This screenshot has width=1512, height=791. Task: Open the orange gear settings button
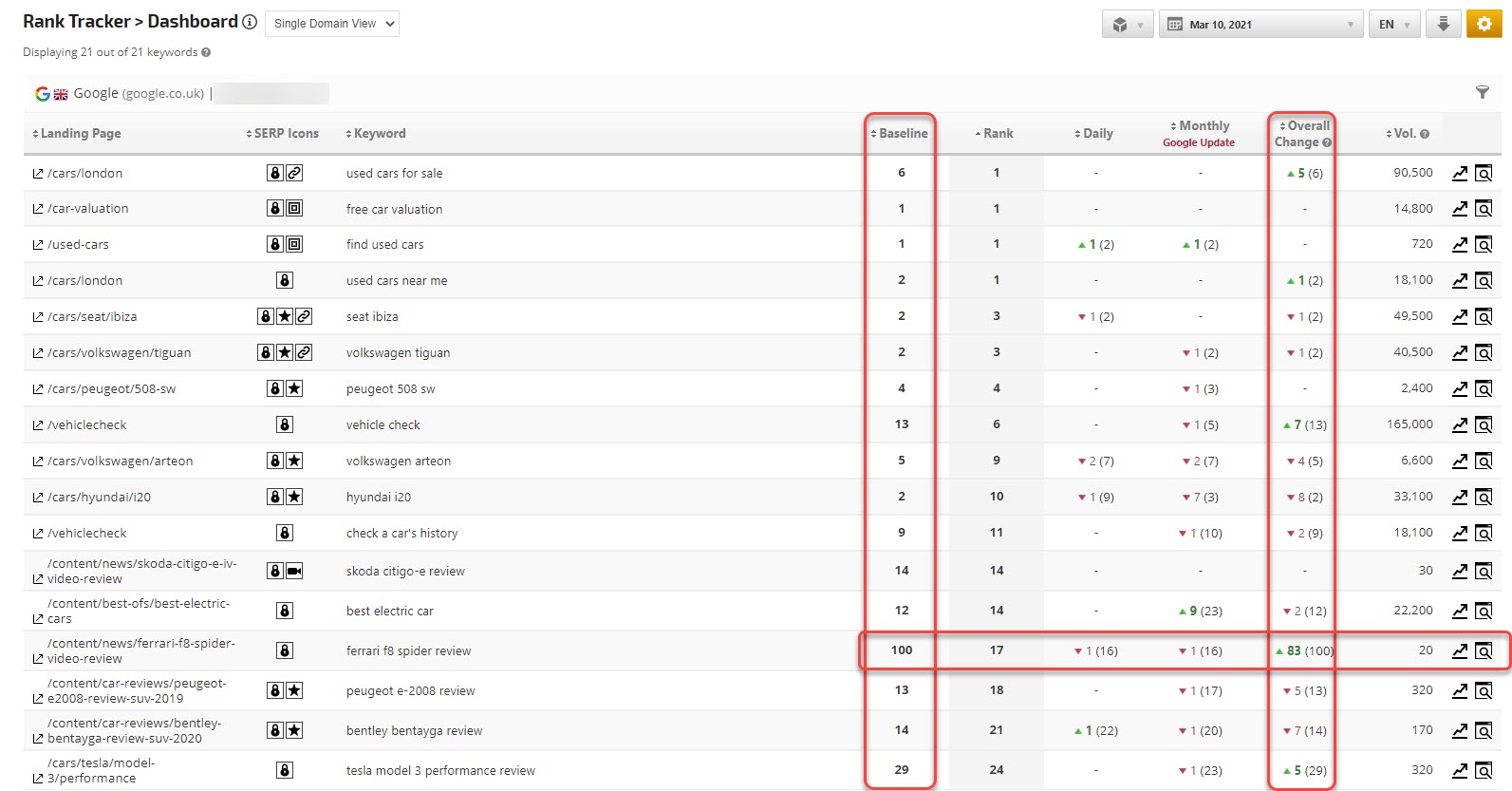[x=1484, y=25]
